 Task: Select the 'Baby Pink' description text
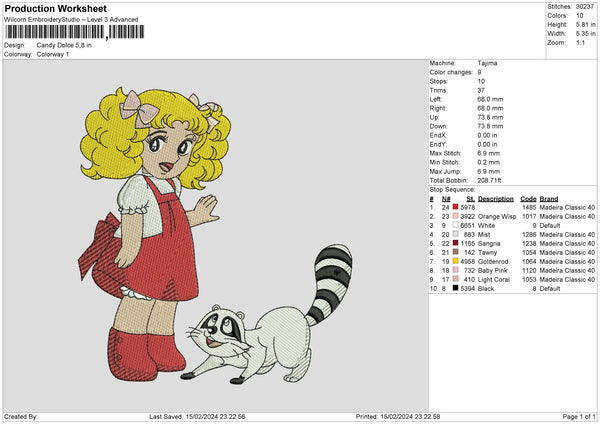[x=492, y=271]
